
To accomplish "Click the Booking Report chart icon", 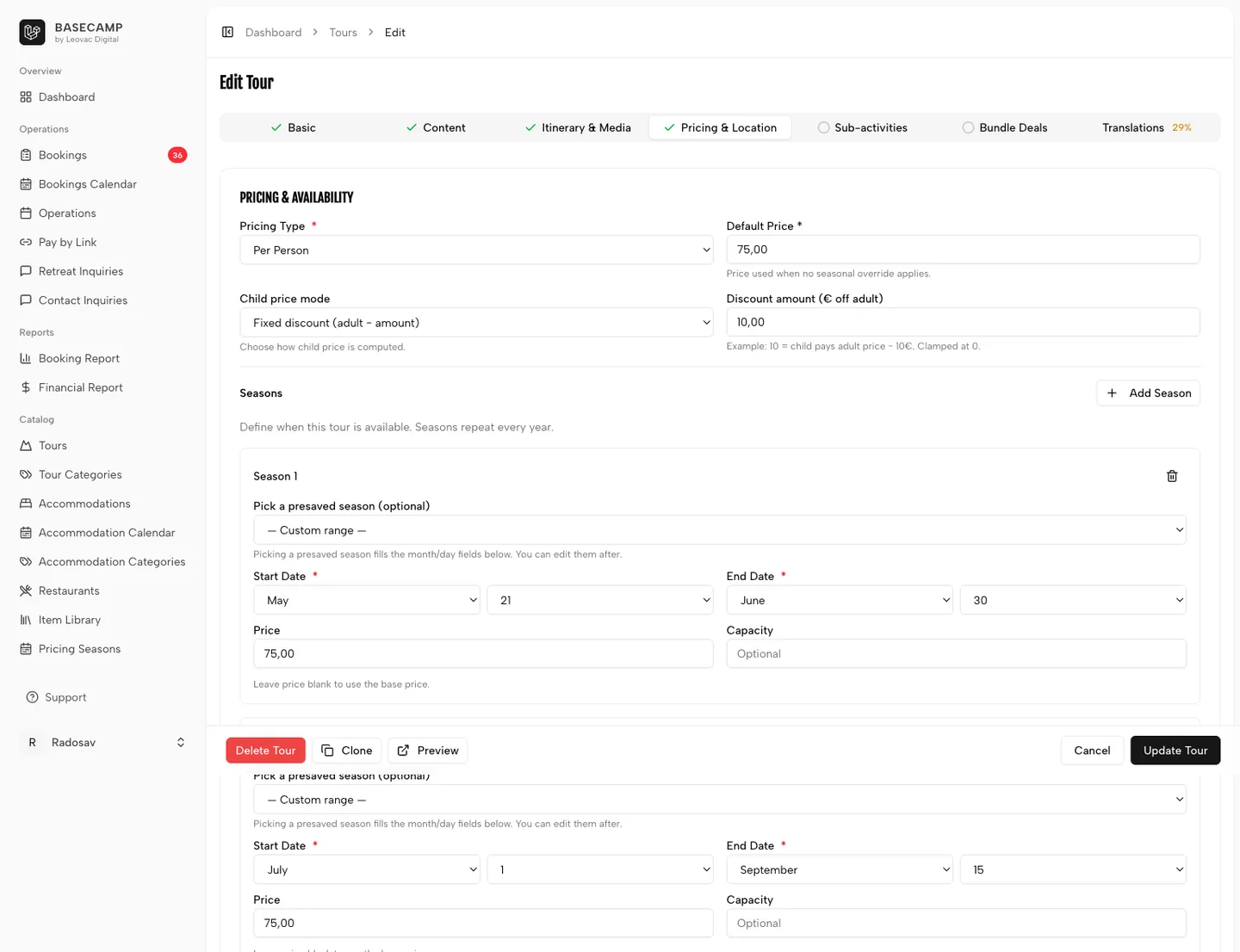I will coord(26,358).
